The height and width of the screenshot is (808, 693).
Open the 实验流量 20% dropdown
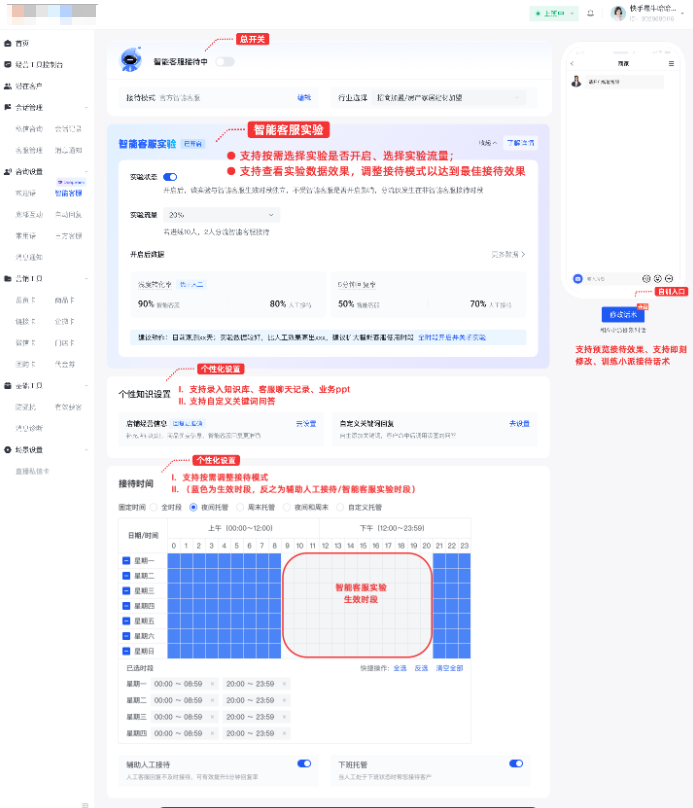click(x=222, y=215)
